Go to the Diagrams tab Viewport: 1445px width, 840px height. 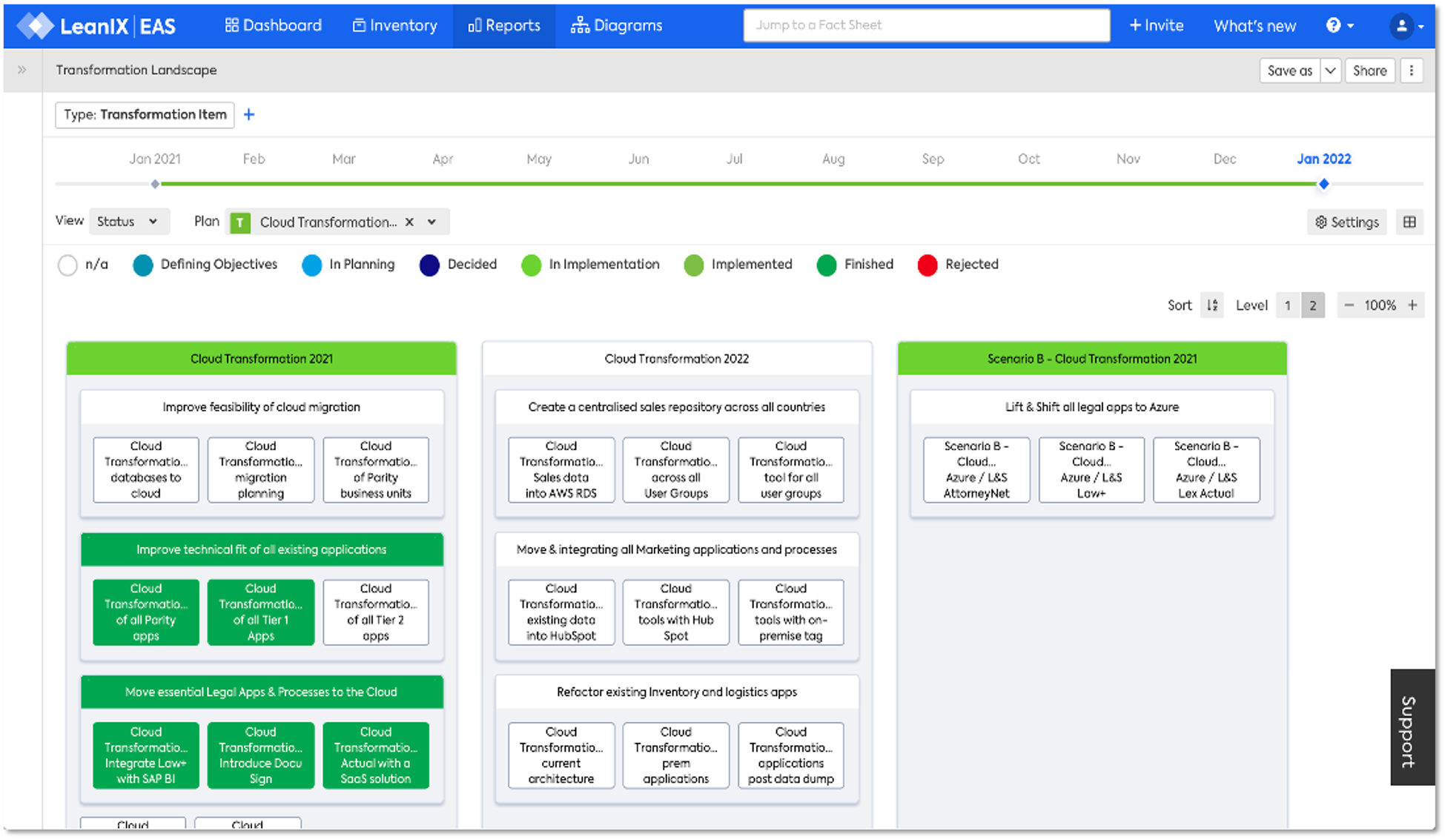[x=616, y=25]
